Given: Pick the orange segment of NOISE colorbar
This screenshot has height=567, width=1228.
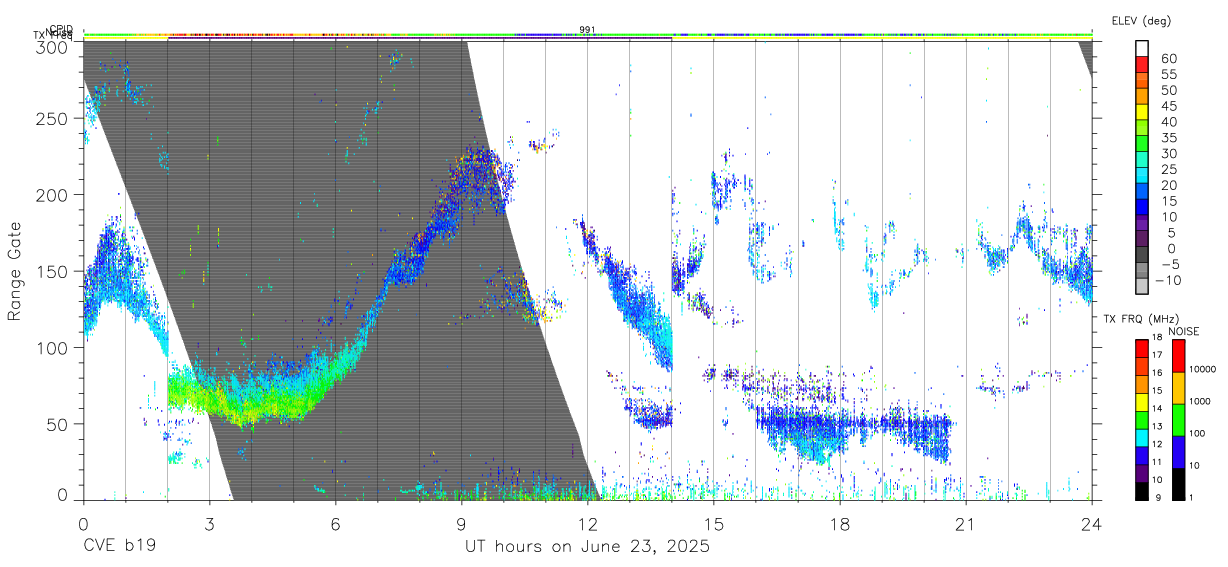Looking at the screenshot, I should pos(1179,387).
